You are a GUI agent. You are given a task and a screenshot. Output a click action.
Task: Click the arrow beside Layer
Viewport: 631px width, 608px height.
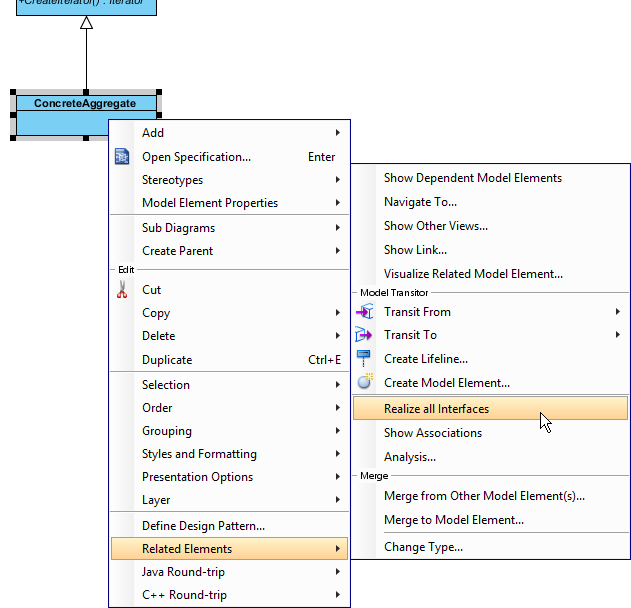338,499
